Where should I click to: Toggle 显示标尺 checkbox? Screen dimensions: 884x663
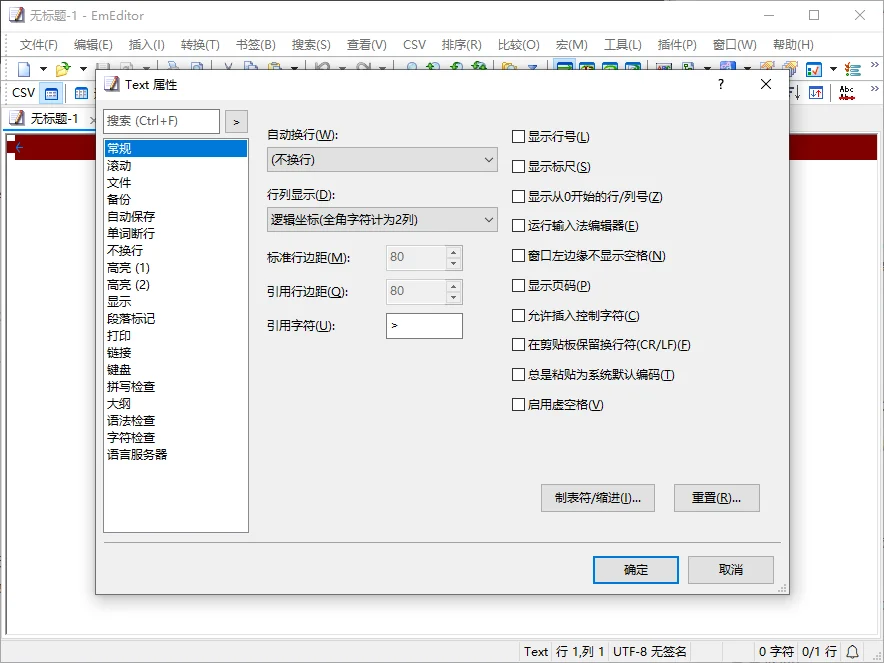518,166
